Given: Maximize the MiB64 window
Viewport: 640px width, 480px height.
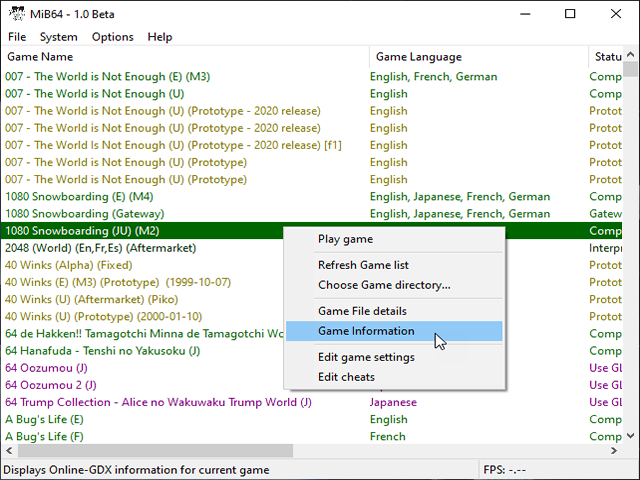Looking at the screenshot, I should click(x=570, y=14).
